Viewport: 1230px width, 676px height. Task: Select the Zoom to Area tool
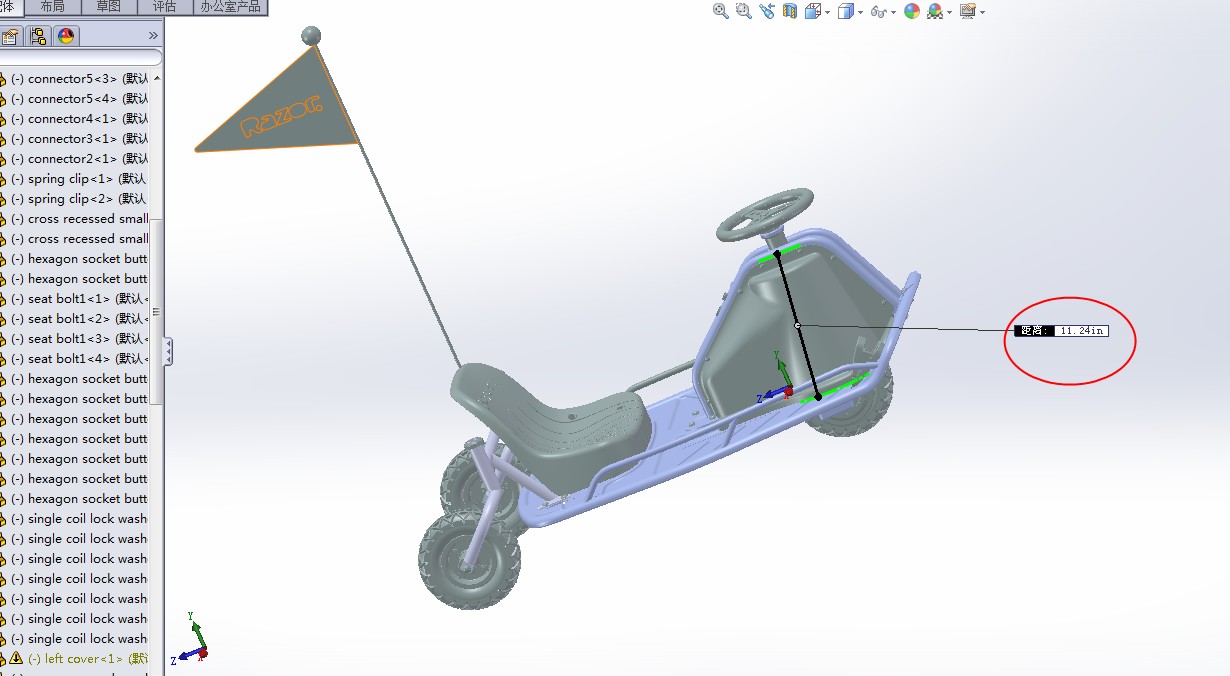(x=743, y=11)
